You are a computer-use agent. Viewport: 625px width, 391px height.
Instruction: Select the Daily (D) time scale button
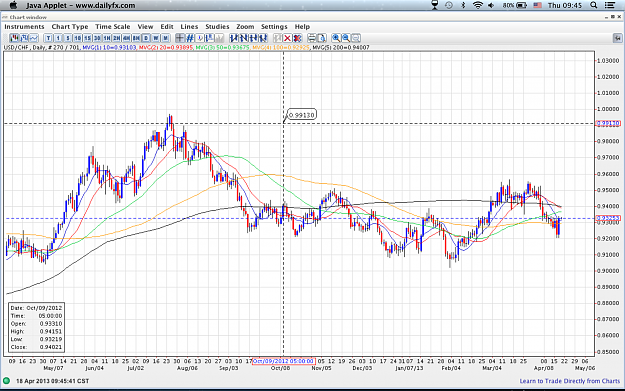146,38
